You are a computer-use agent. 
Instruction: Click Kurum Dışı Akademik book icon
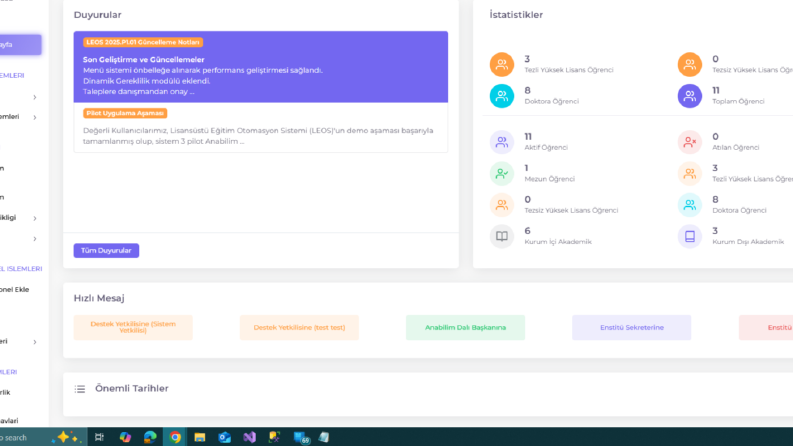pyautogui.click(x=689, y=236)
